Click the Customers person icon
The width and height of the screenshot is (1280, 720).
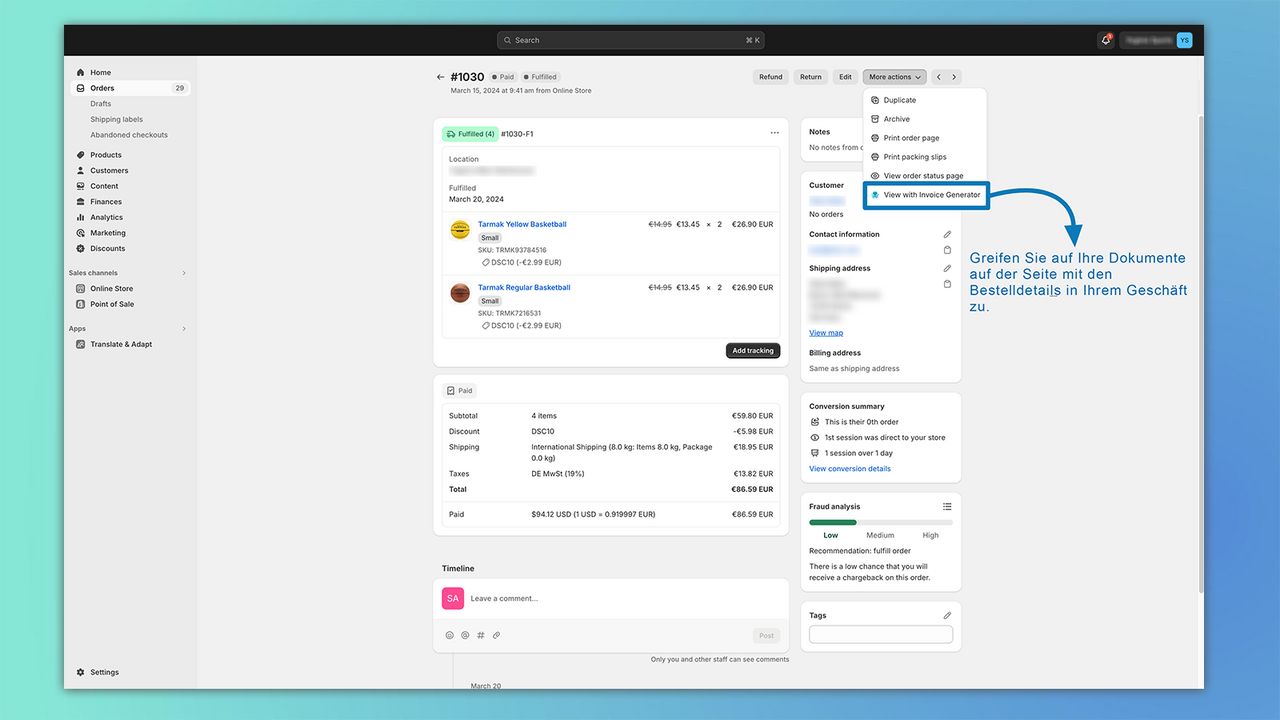(81, 171)
